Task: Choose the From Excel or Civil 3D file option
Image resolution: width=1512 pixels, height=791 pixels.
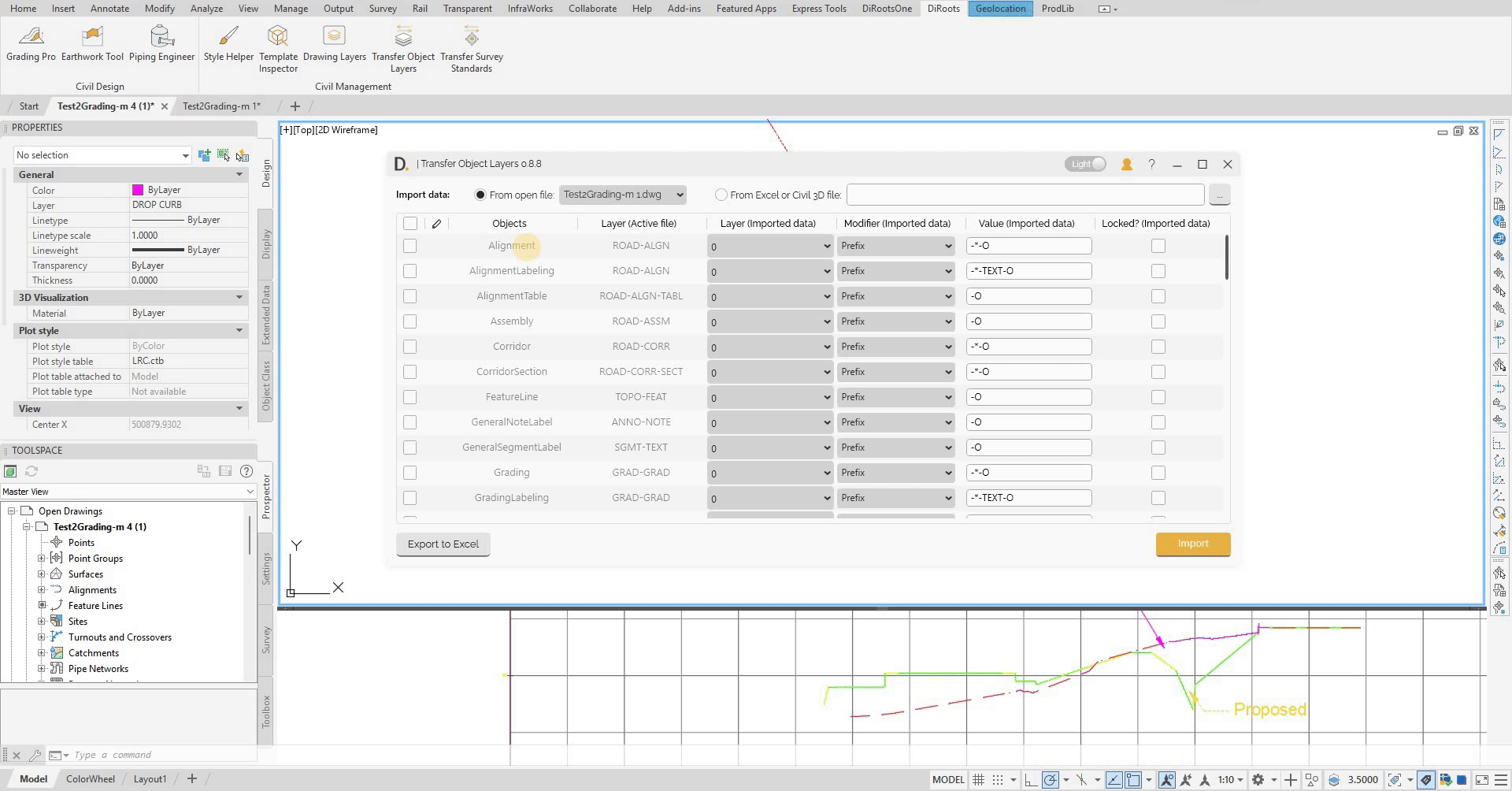Action: 721,195
